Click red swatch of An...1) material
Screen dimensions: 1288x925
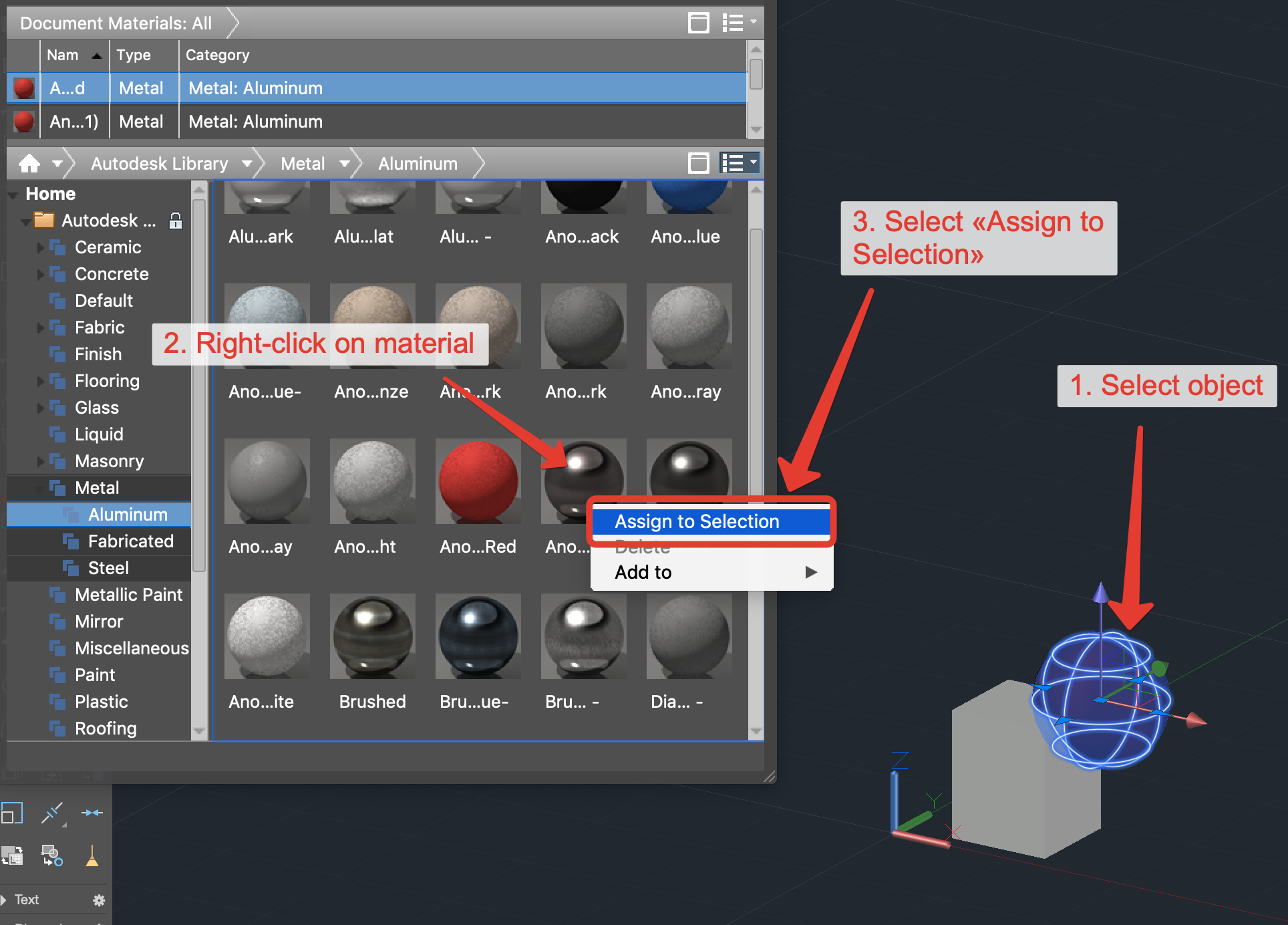pos(23,122)
